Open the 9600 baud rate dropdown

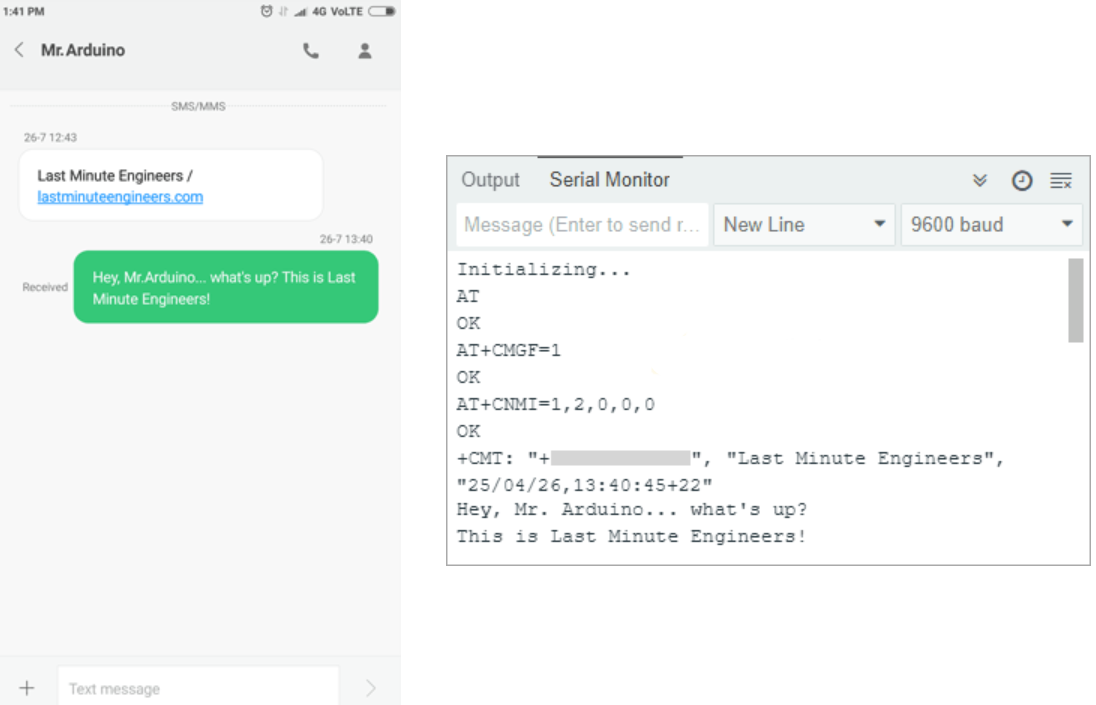coord(991,225)
